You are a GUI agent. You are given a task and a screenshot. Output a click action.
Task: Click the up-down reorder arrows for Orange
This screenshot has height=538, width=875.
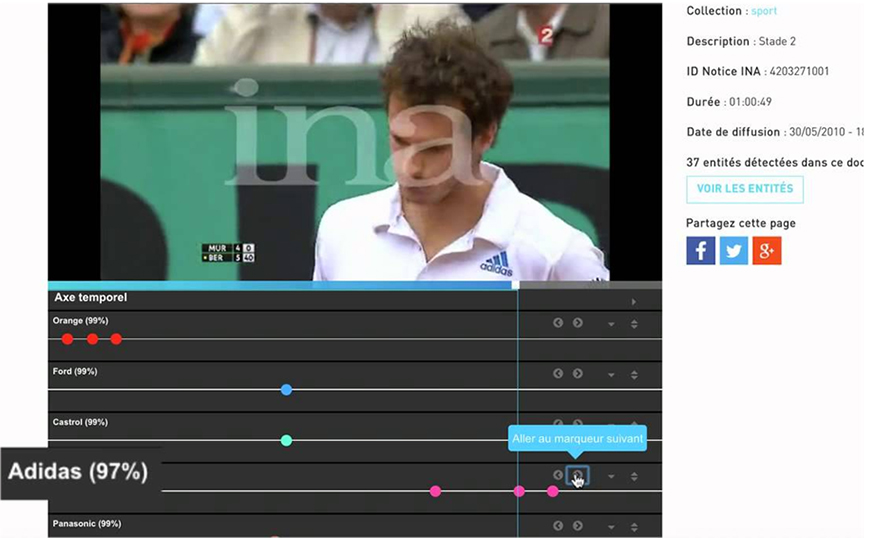click(x=634, y=324)
